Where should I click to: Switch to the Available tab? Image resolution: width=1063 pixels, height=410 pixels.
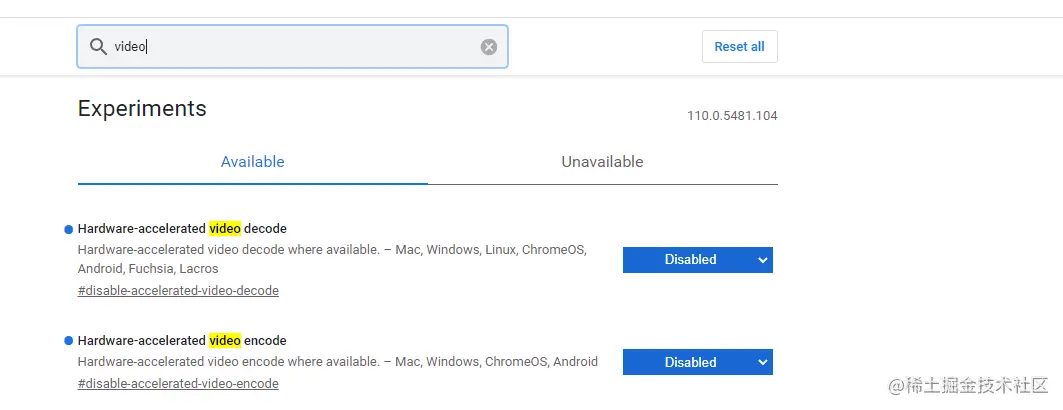[253, 162]
